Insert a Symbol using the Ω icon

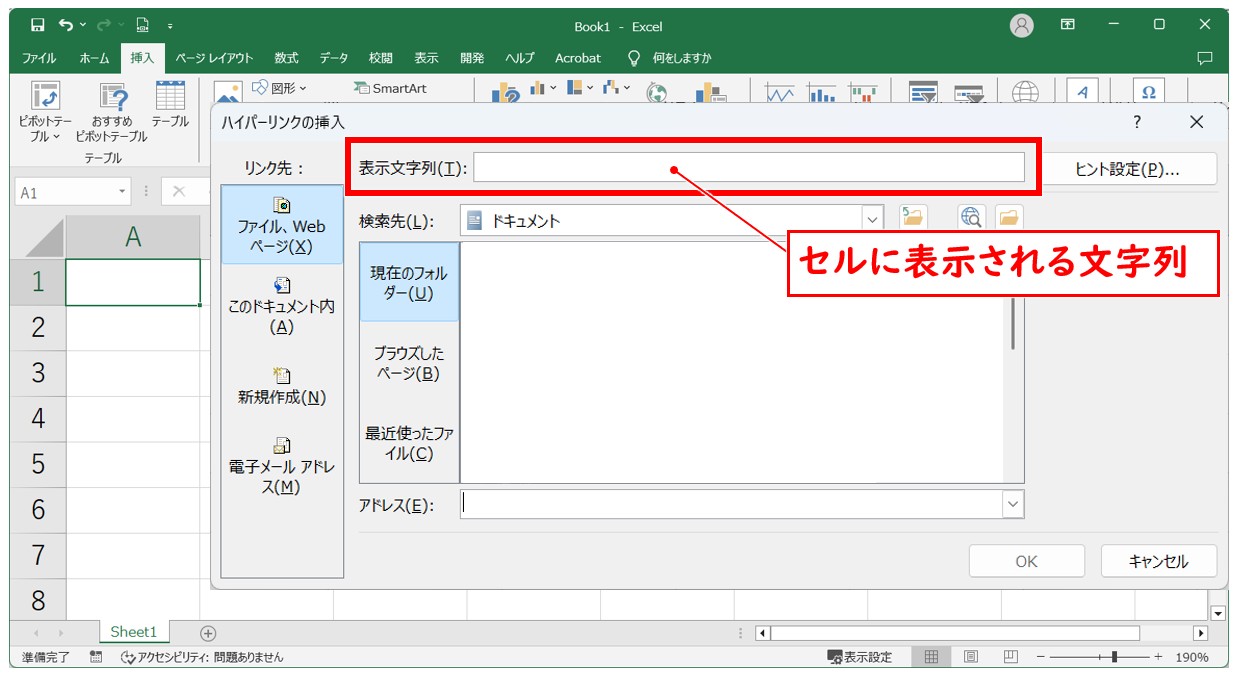1148,92
